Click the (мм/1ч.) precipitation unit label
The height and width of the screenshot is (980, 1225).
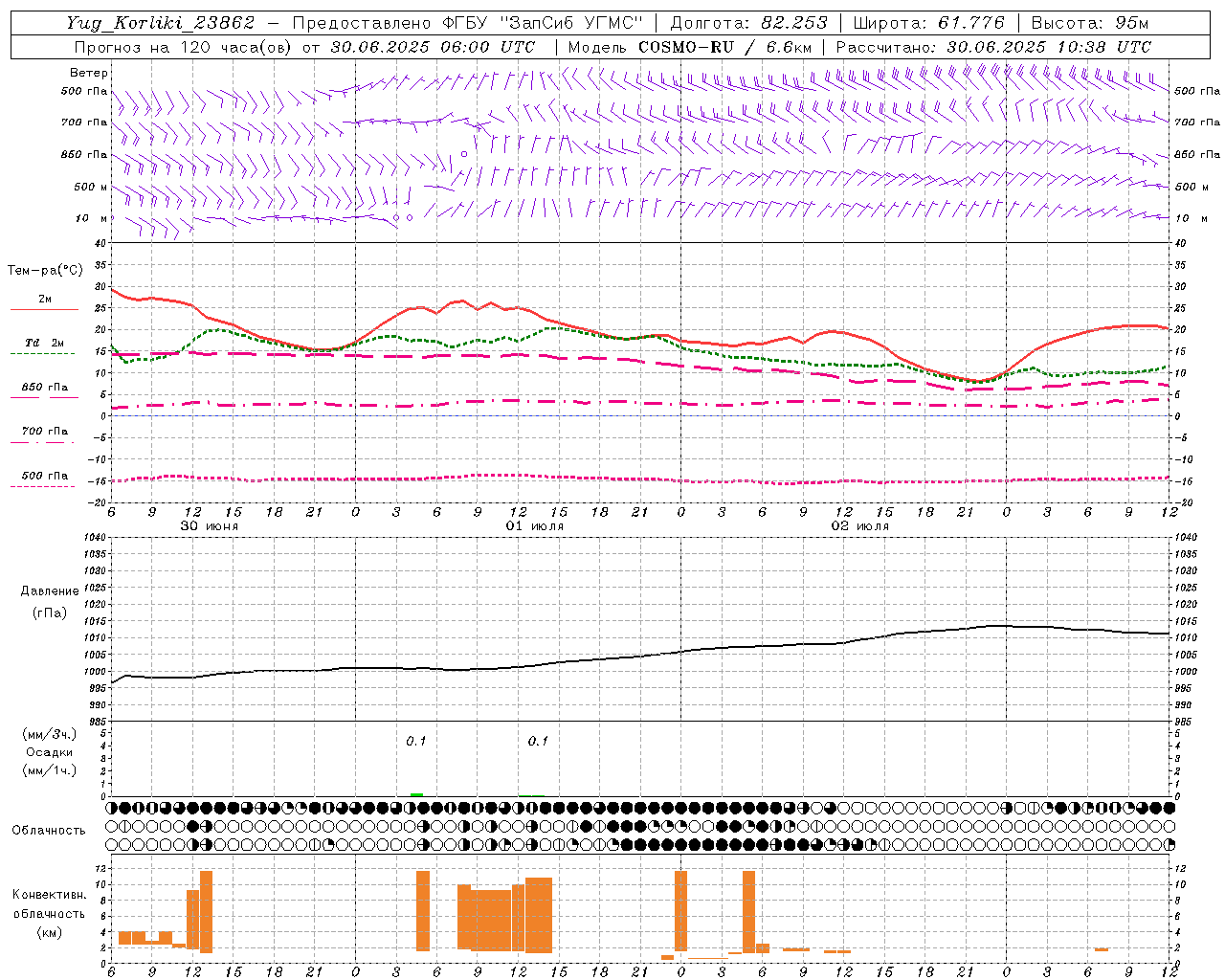tap(50, 770)
